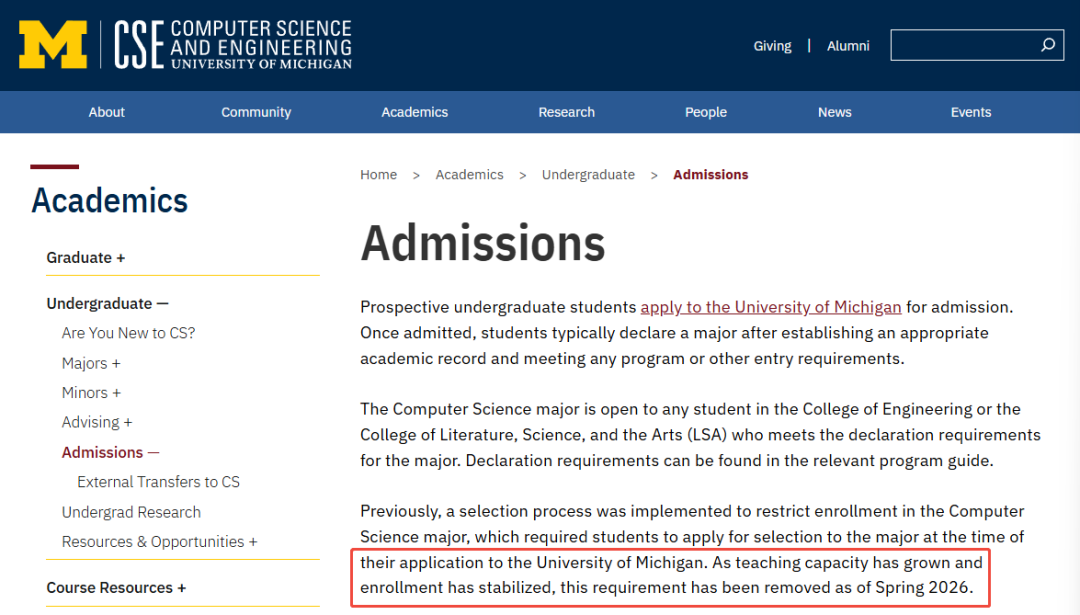Go to Home breadcrumb

378,175
